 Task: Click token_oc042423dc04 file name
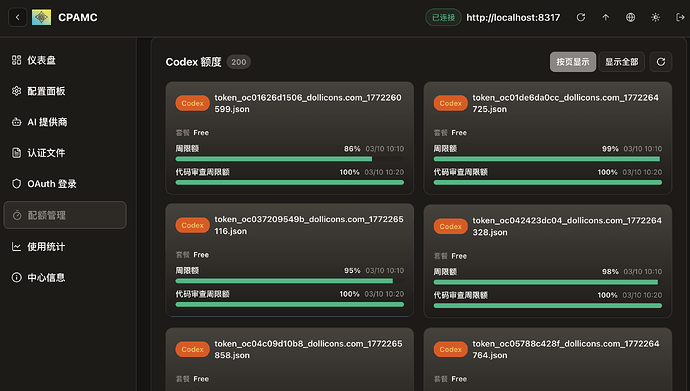567,227
